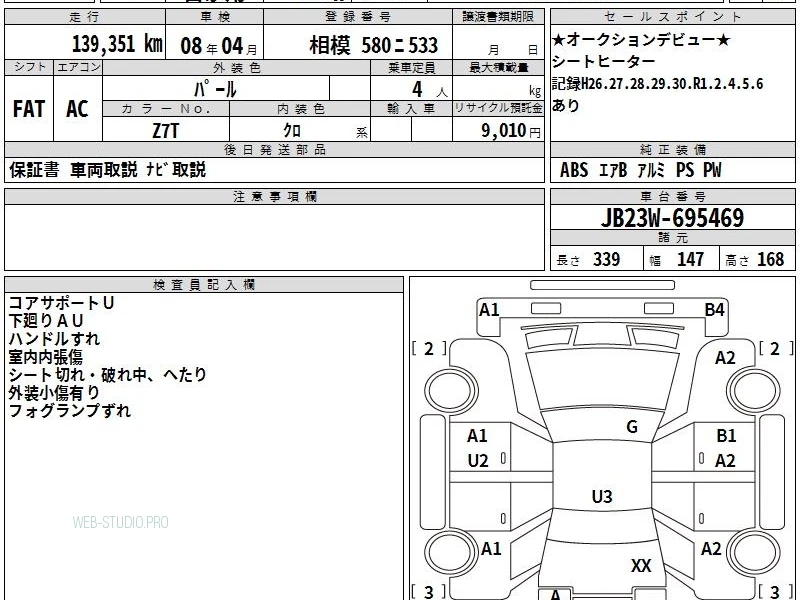Click the color number "Z7T"
The image size is (800, 600).
tap(166, 131)
